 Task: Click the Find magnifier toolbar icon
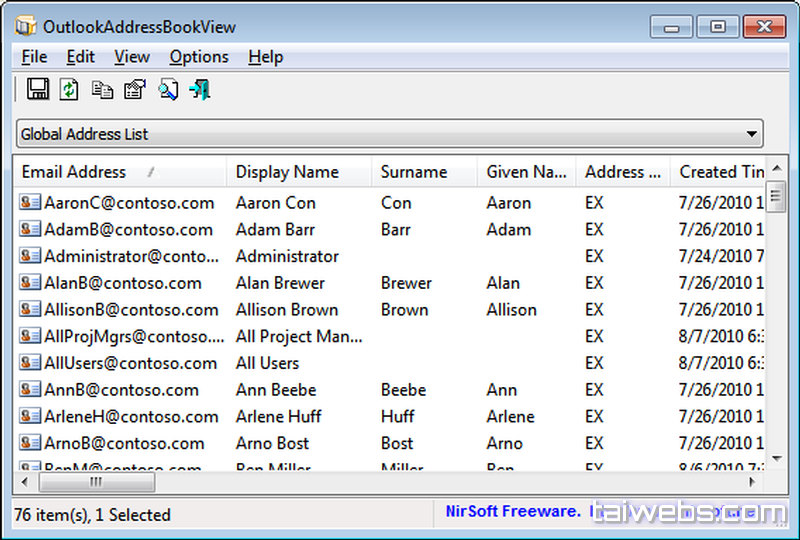pyautogui.click(x=167, y=90)
